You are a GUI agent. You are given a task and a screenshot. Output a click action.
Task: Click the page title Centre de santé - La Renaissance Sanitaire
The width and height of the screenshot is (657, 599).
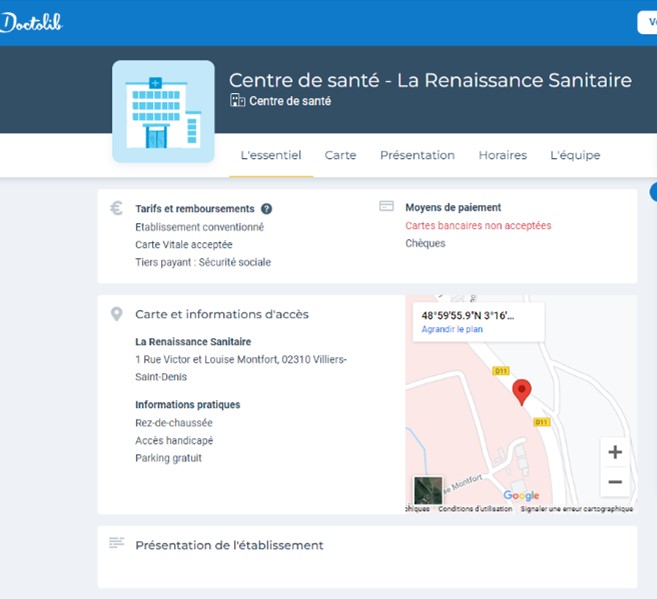[x=430, y=80]
